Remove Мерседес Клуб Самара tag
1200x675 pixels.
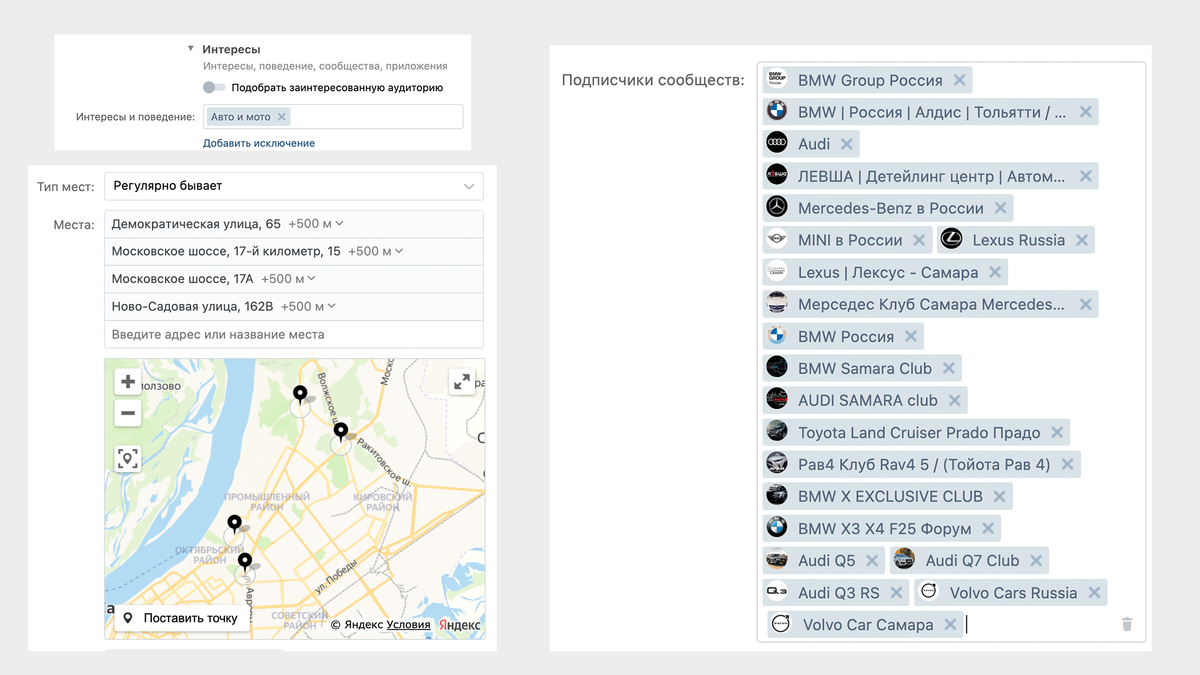[x=1085, y=304]
